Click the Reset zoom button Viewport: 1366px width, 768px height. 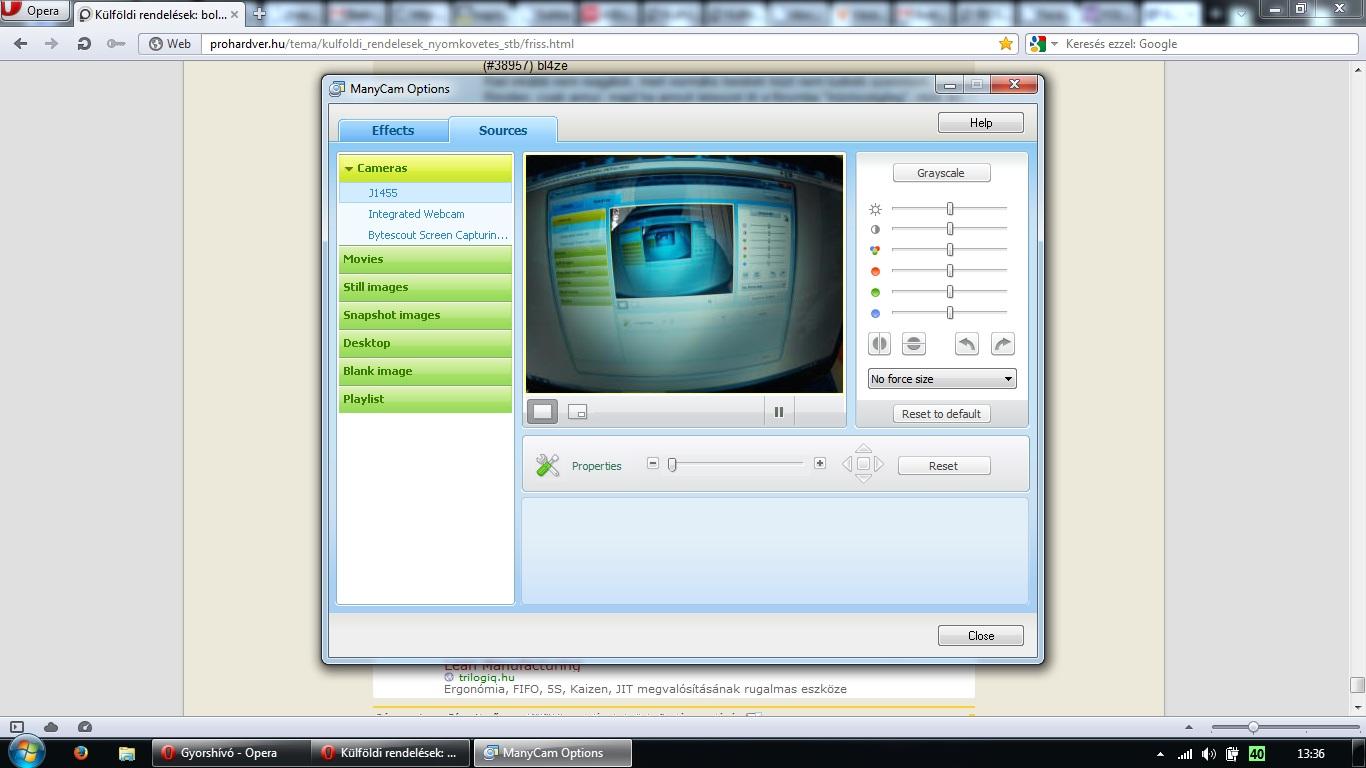tap(944, 466)
